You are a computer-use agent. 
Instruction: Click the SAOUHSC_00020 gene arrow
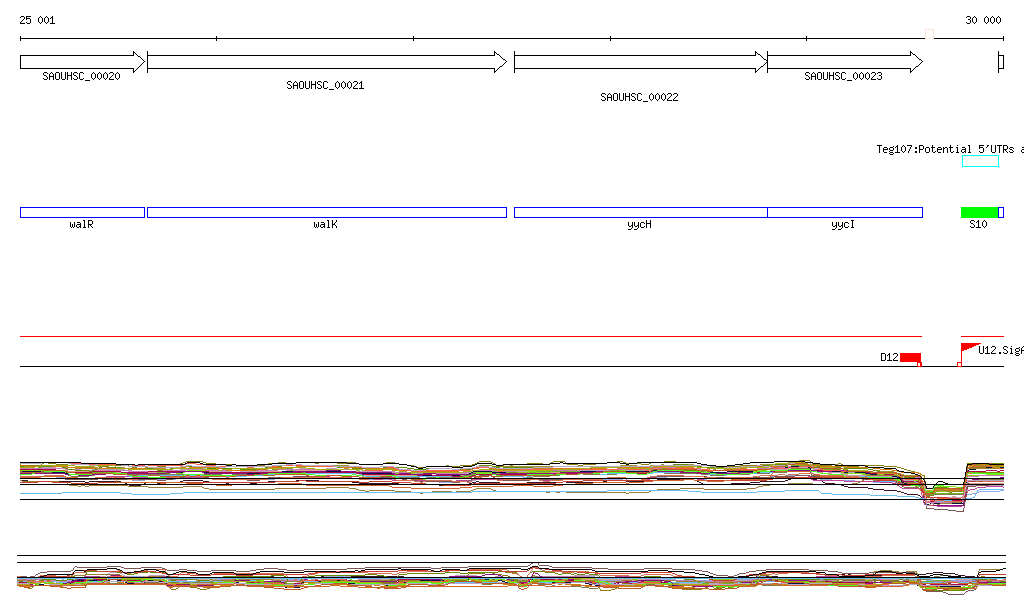tap(82, 62)
